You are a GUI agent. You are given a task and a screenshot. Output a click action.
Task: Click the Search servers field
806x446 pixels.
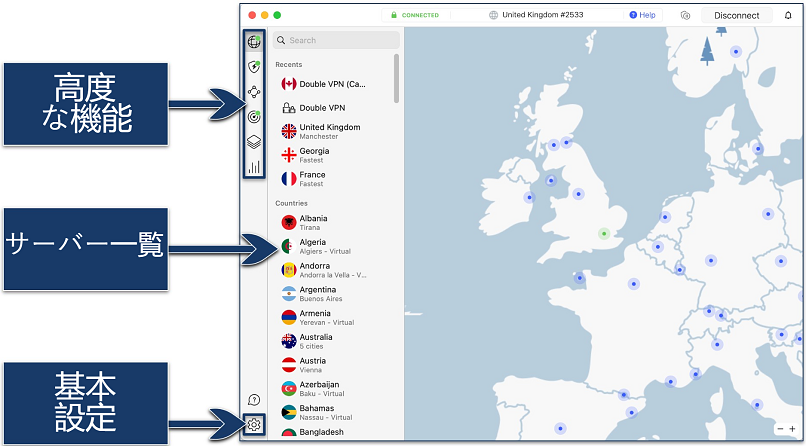[x=336, y=40]
